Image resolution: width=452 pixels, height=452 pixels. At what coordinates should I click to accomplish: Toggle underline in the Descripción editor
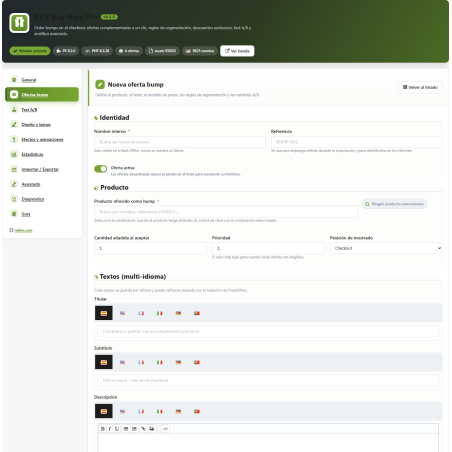[117, 429]
